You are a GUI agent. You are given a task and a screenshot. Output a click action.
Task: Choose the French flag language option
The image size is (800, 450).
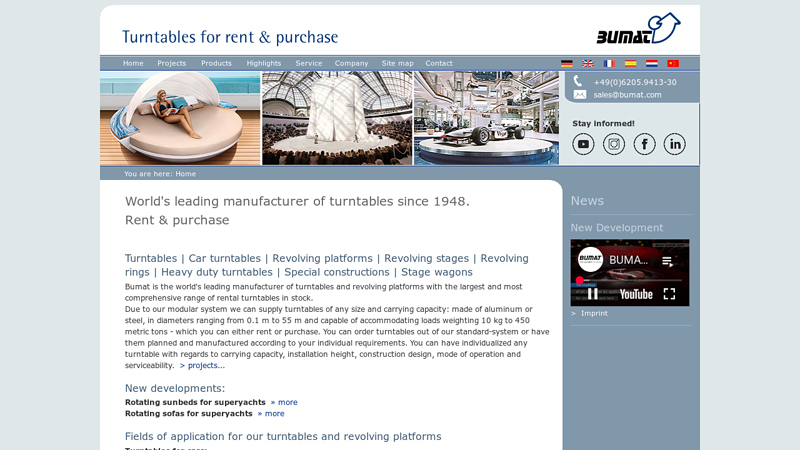coord(609,63)
